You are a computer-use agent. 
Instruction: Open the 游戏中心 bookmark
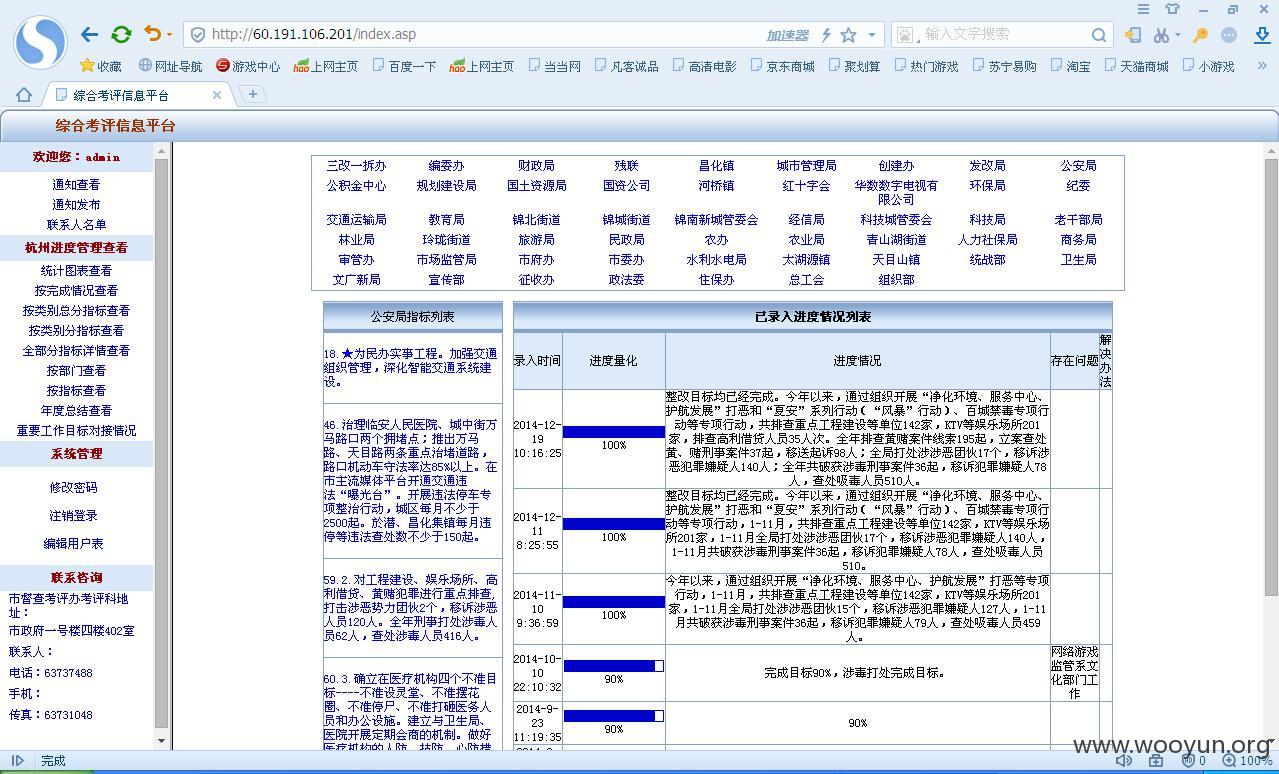pyautogui.click(x=248, y=66)
